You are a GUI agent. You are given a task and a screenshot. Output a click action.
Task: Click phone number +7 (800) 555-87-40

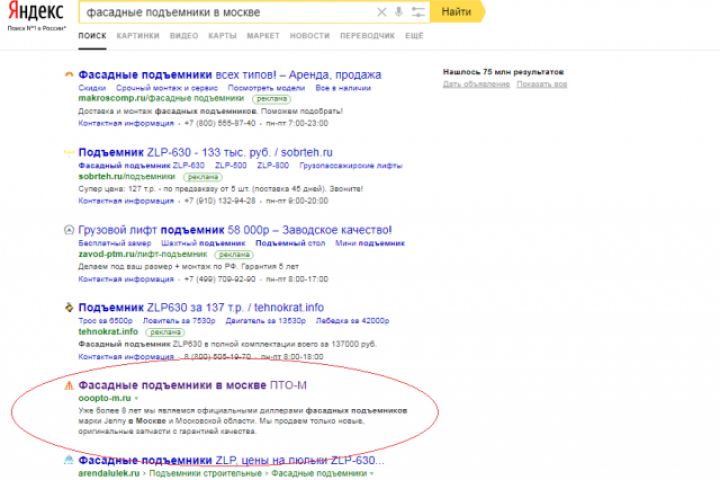pos(219,123)
